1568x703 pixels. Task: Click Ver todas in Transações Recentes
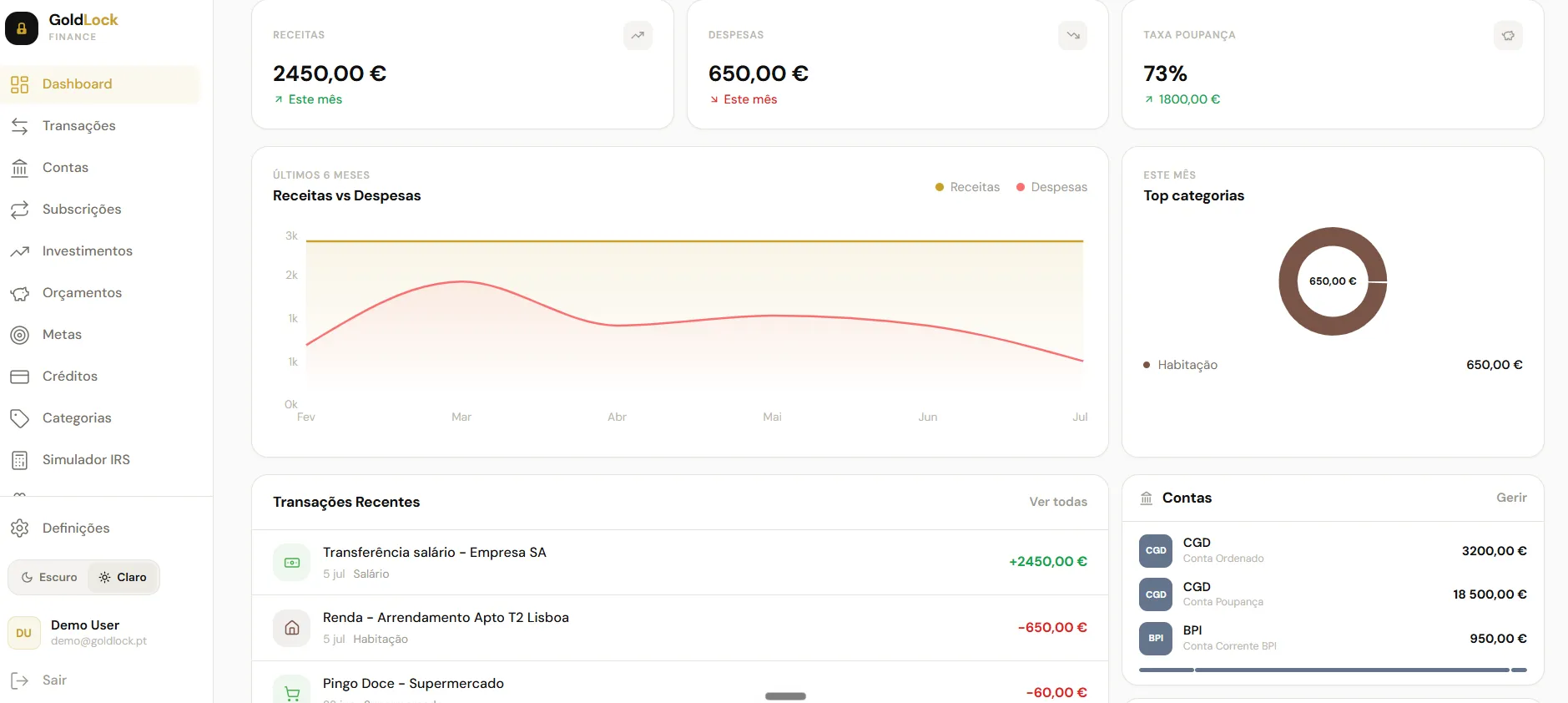tap(1058, 502)
